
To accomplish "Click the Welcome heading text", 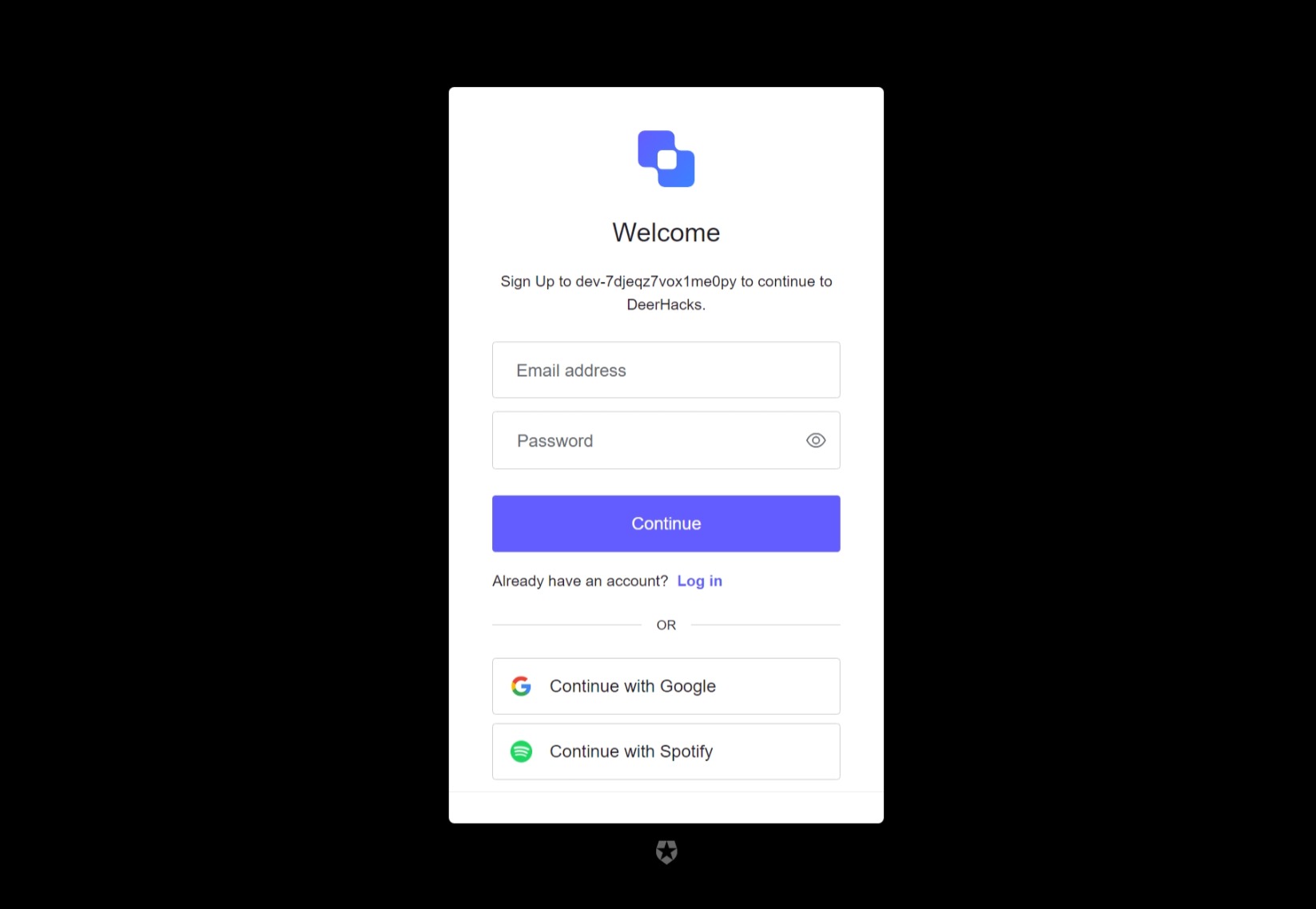I will click(666, 232).
